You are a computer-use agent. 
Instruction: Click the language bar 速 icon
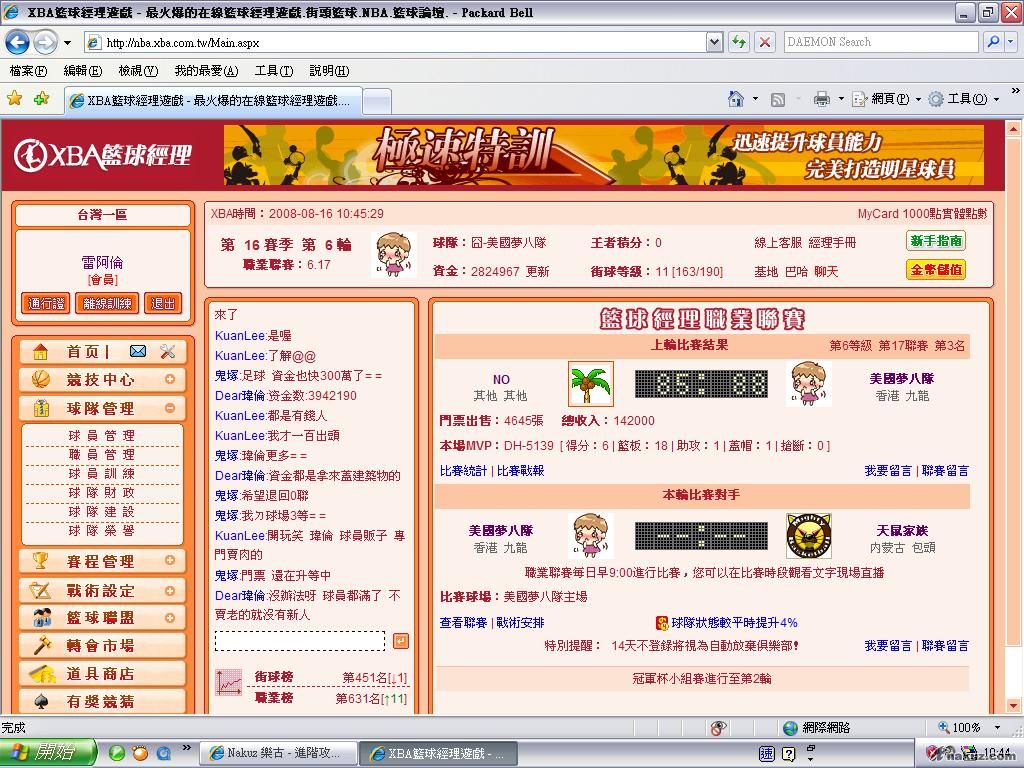click(767, 754)
